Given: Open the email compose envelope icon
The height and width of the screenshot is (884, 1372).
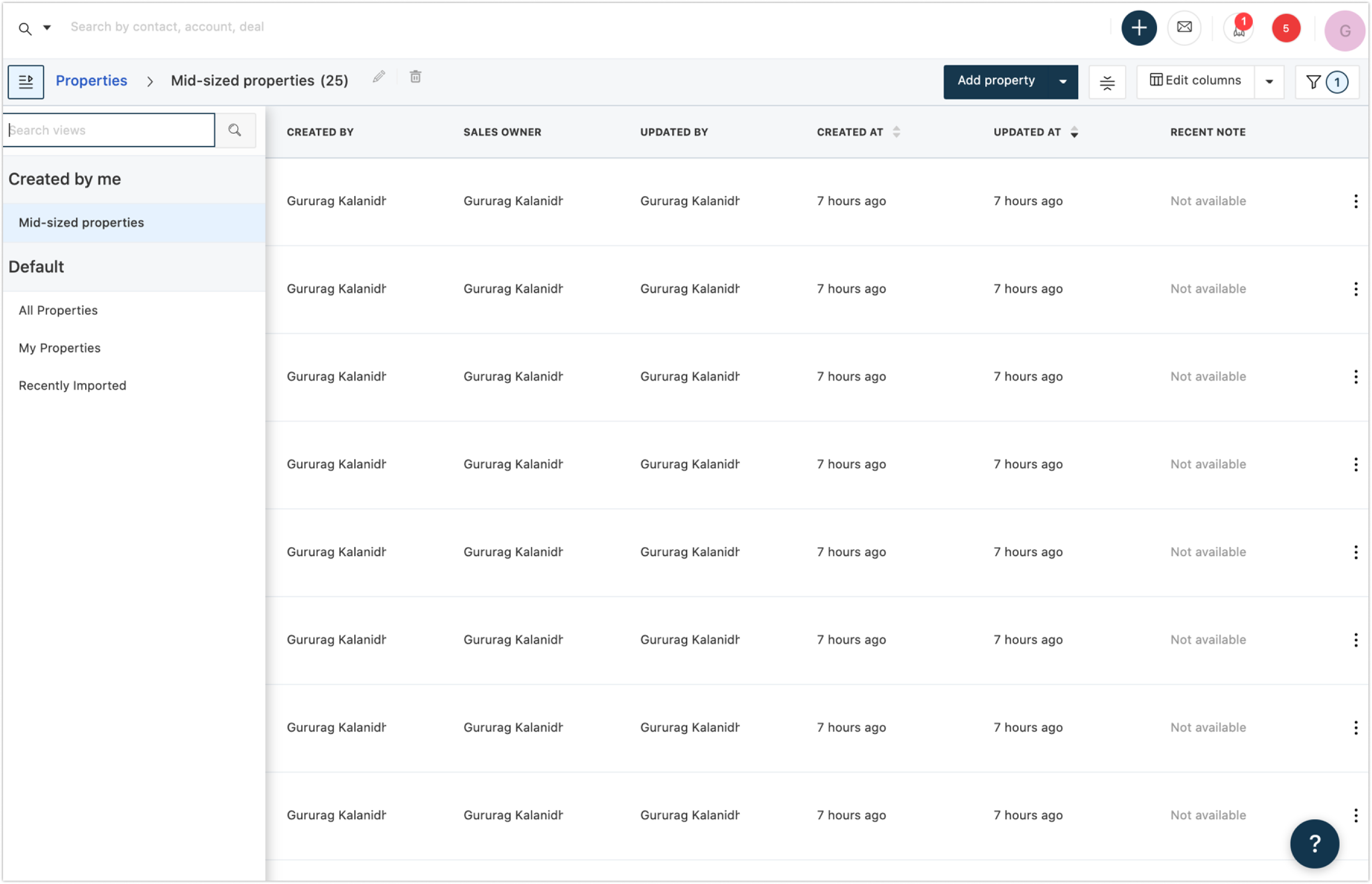Looking at the screenshot, I should pyautogui.click(x=1184, y=27).
